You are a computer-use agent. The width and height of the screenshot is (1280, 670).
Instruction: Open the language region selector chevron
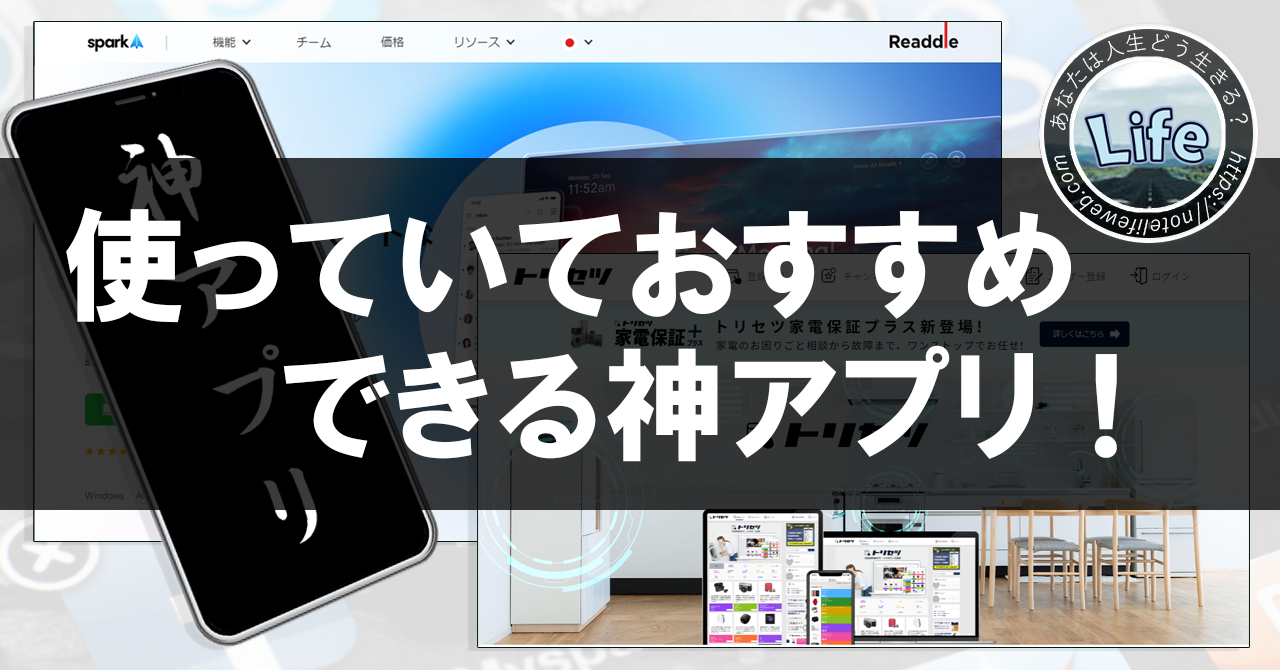[586, 43]
